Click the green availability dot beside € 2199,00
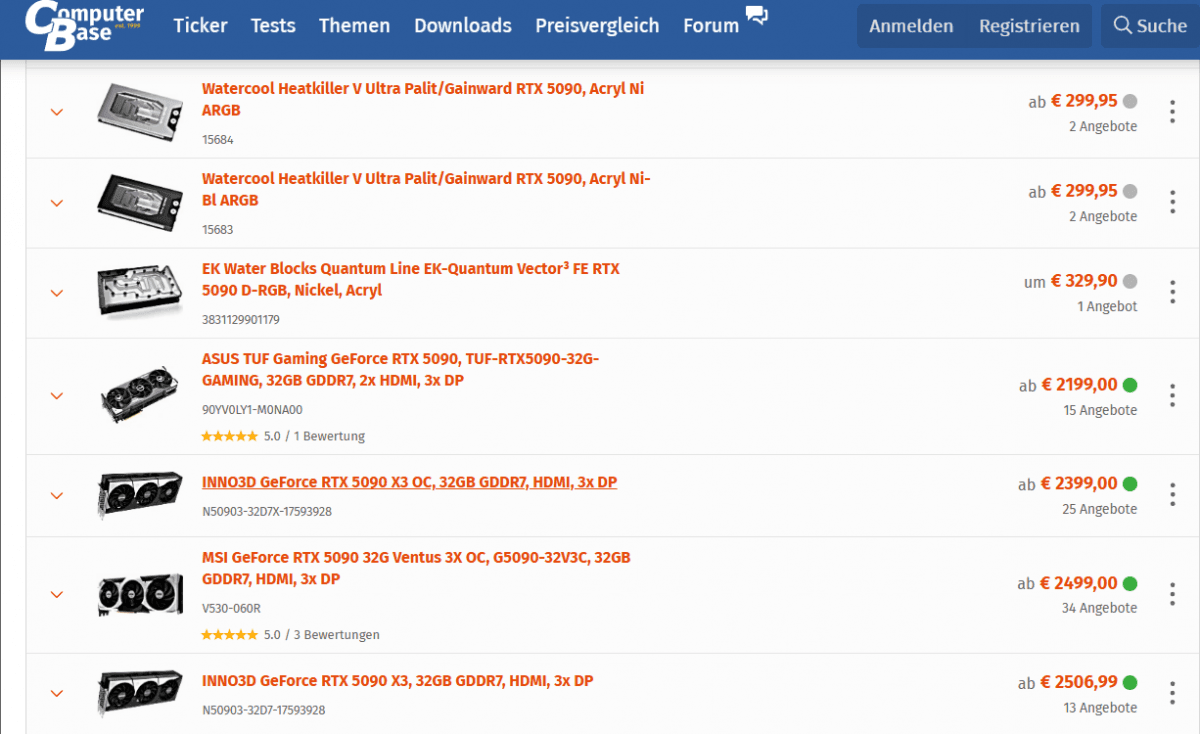The image size is (1200, 734). [x=1130, y=385]
